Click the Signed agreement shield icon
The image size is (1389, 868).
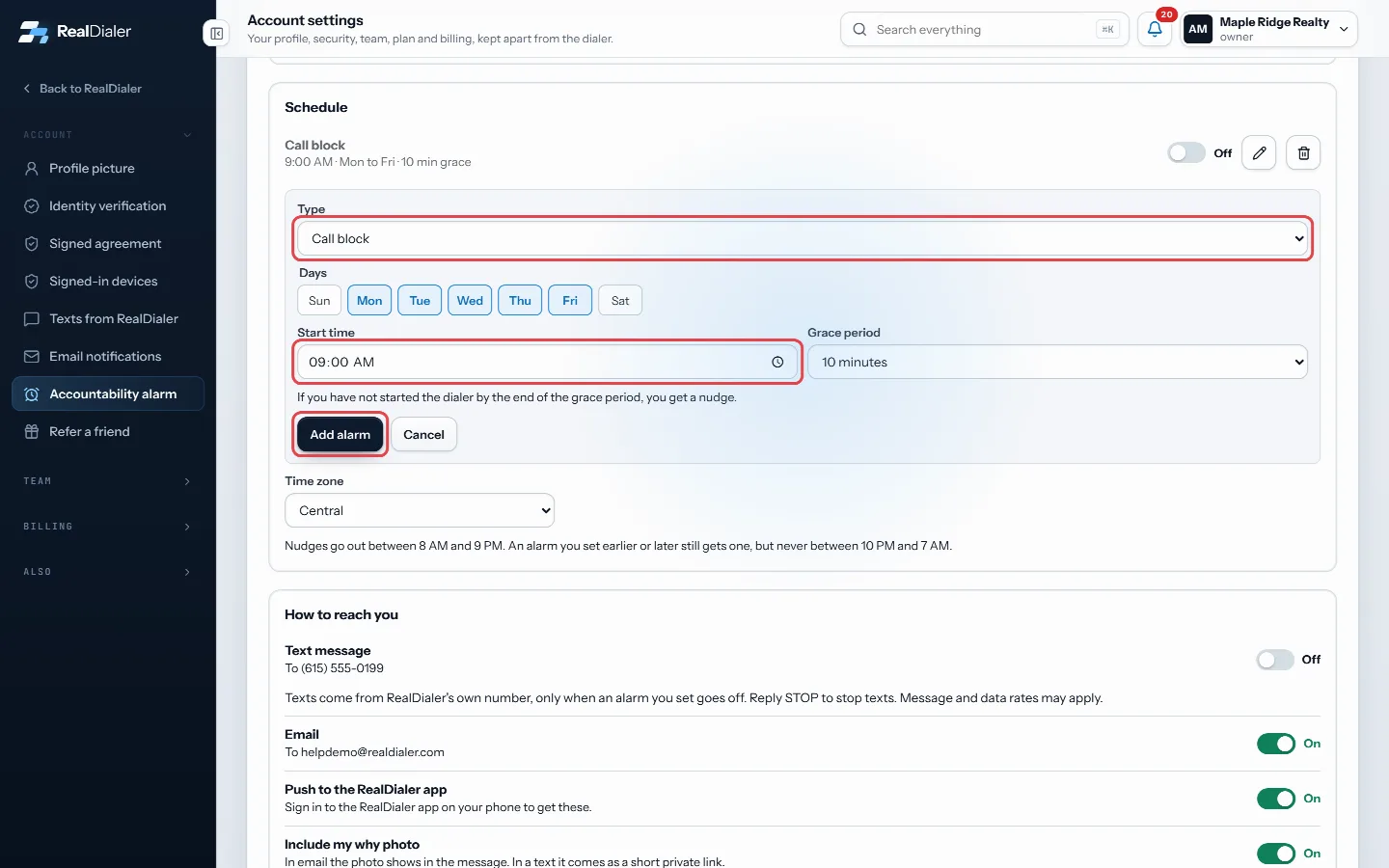pyautogui.click(x=31, y=243)
